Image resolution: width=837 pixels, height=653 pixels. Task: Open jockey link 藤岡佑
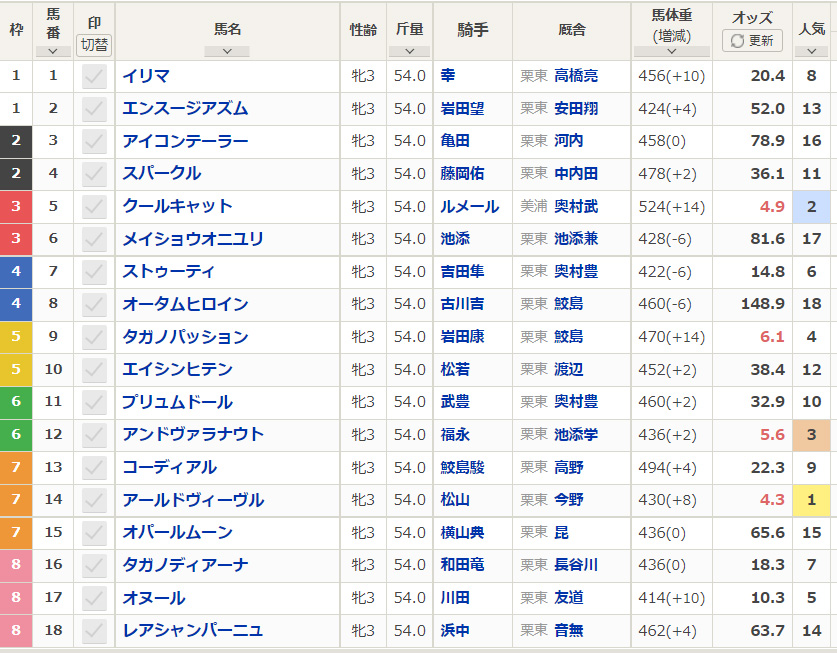462,174
